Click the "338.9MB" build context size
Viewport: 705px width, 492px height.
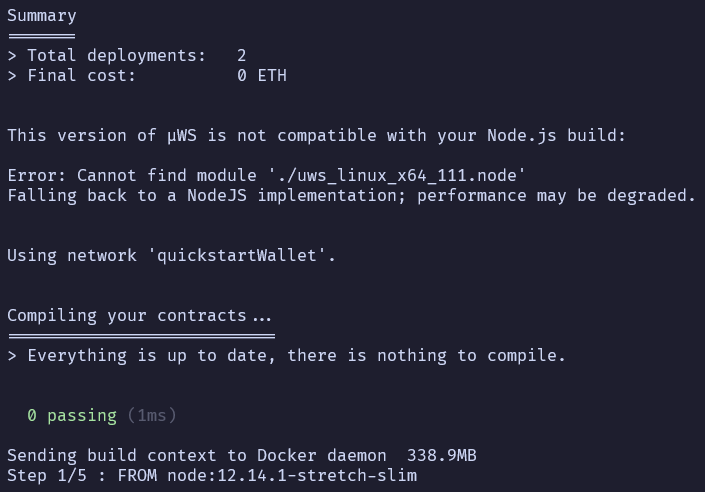click(436, 455)
